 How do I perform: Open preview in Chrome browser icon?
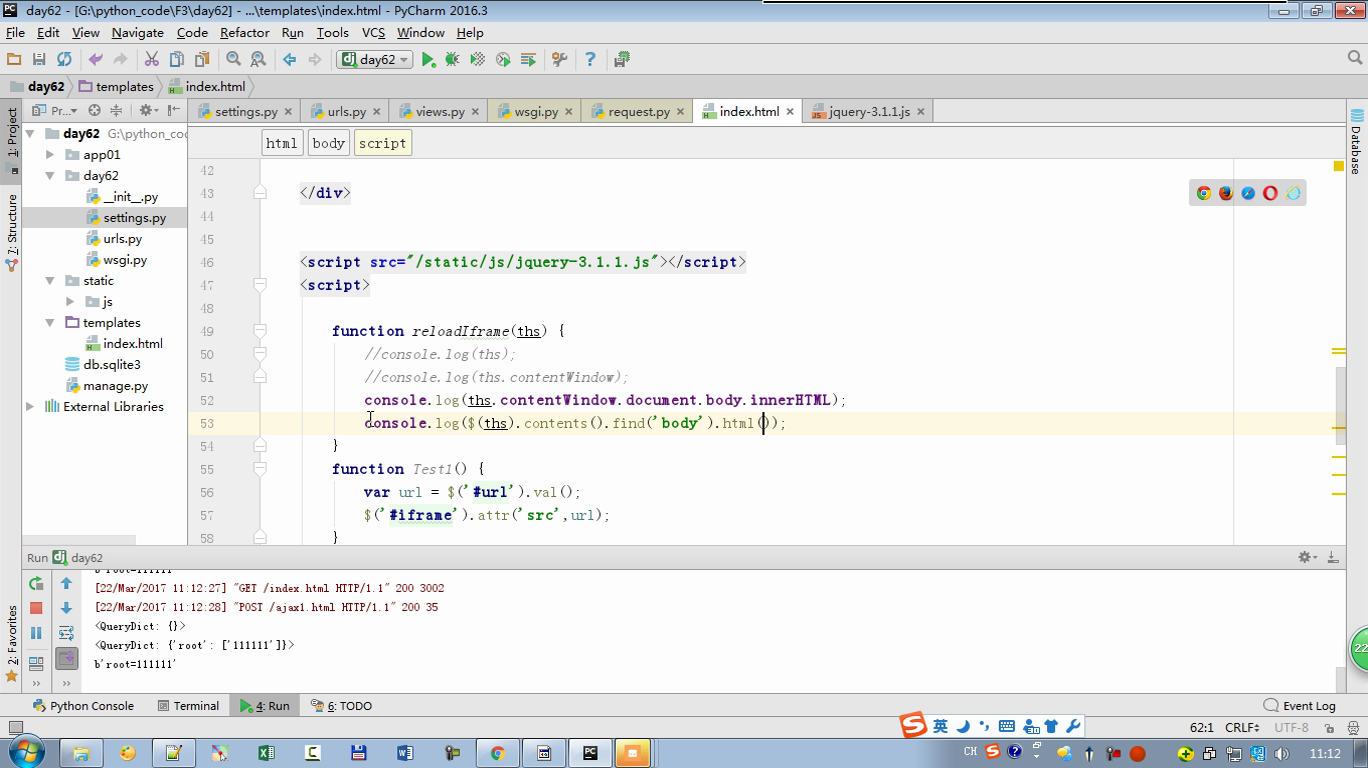coord(1204,193)
